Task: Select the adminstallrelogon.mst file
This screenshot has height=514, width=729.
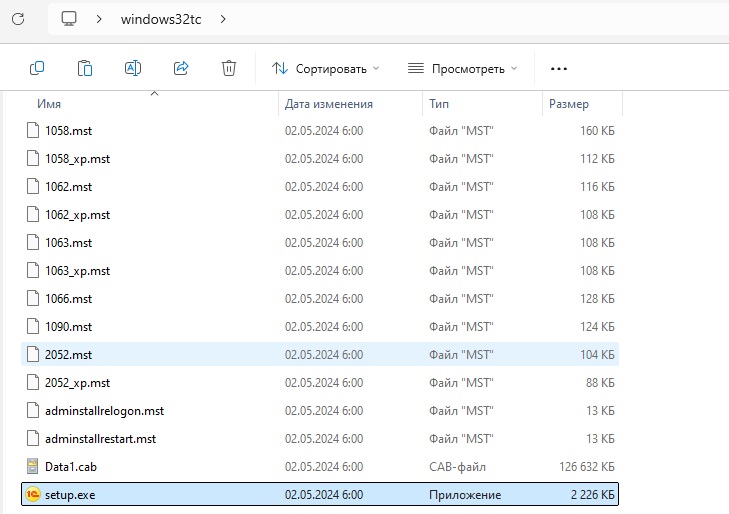Action: click(103, 411)
